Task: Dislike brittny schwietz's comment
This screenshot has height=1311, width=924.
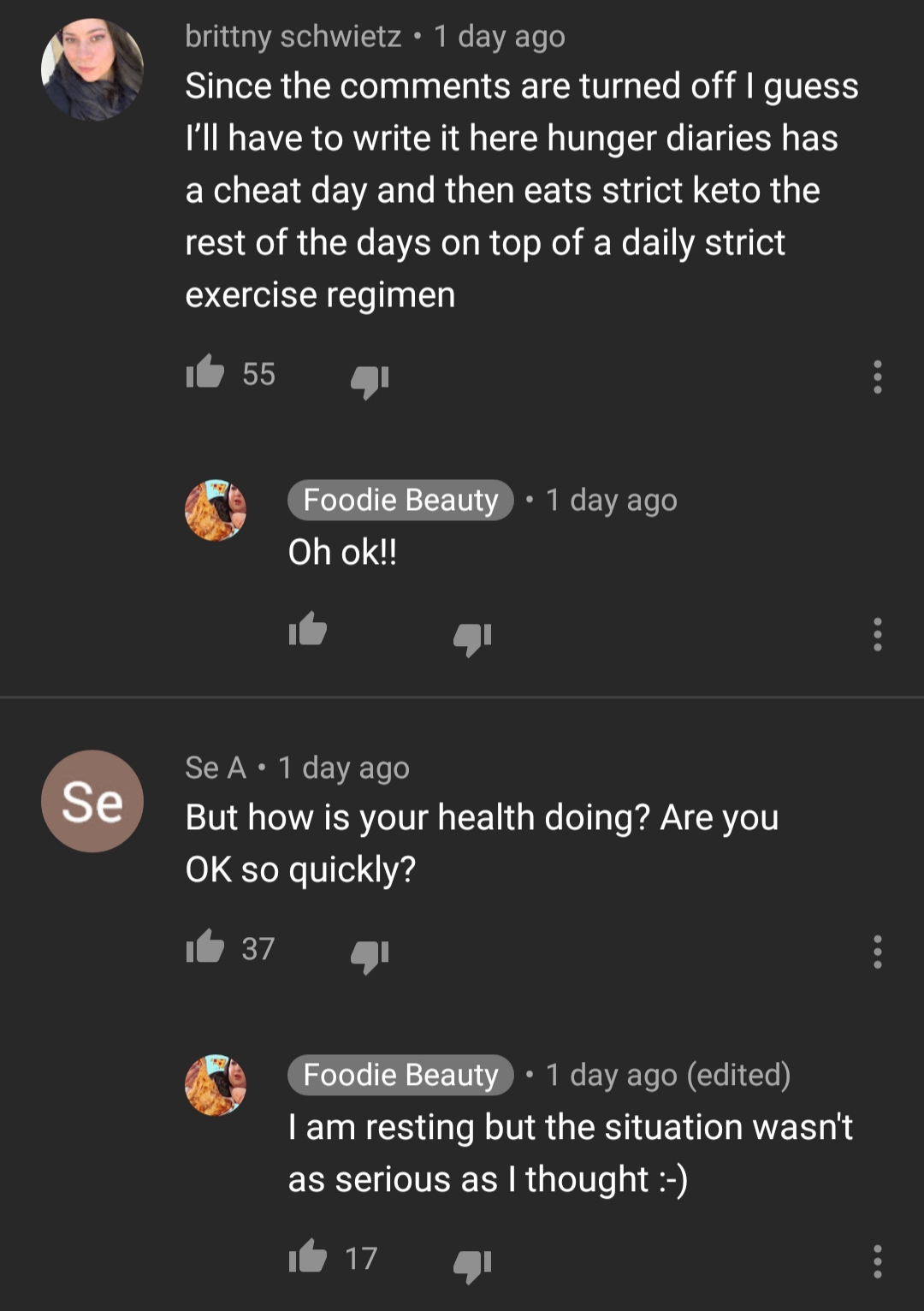Action: point(370,380)
